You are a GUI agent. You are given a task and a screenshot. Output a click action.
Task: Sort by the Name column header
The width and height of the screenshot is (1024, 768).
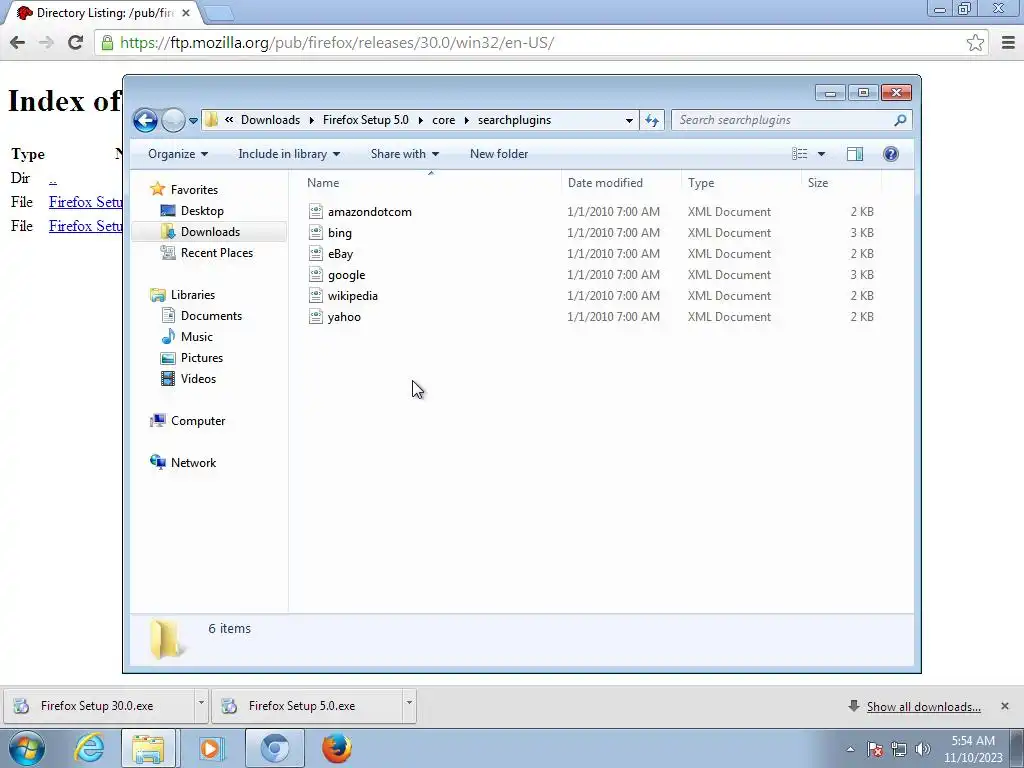tap(431, 183)
